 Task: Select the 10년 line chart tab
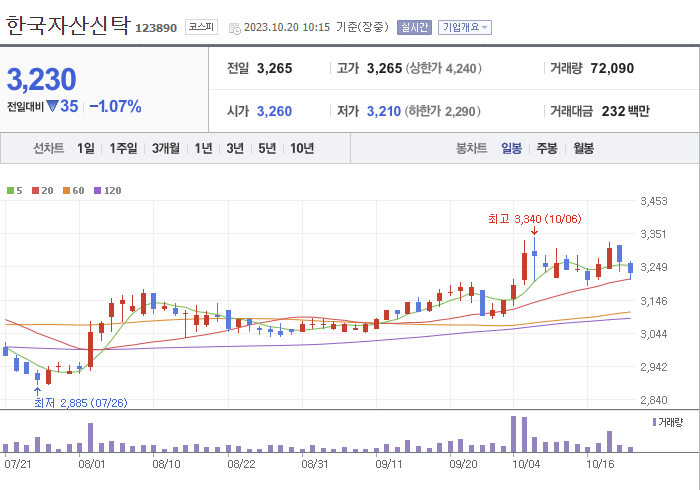point(302,148)
